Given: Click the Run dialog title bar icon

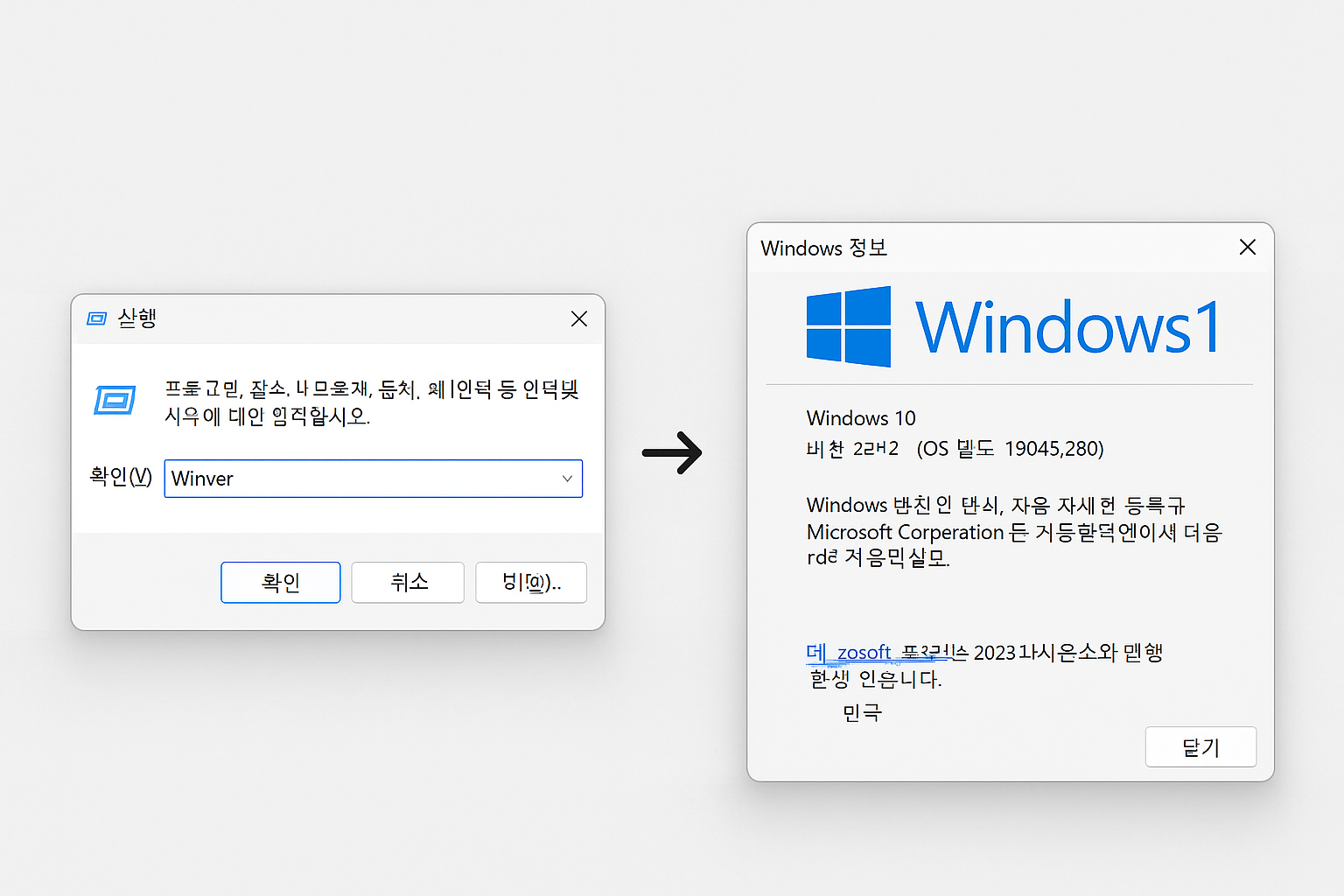Looking at the screenshot, I should (x=96, y=318).
